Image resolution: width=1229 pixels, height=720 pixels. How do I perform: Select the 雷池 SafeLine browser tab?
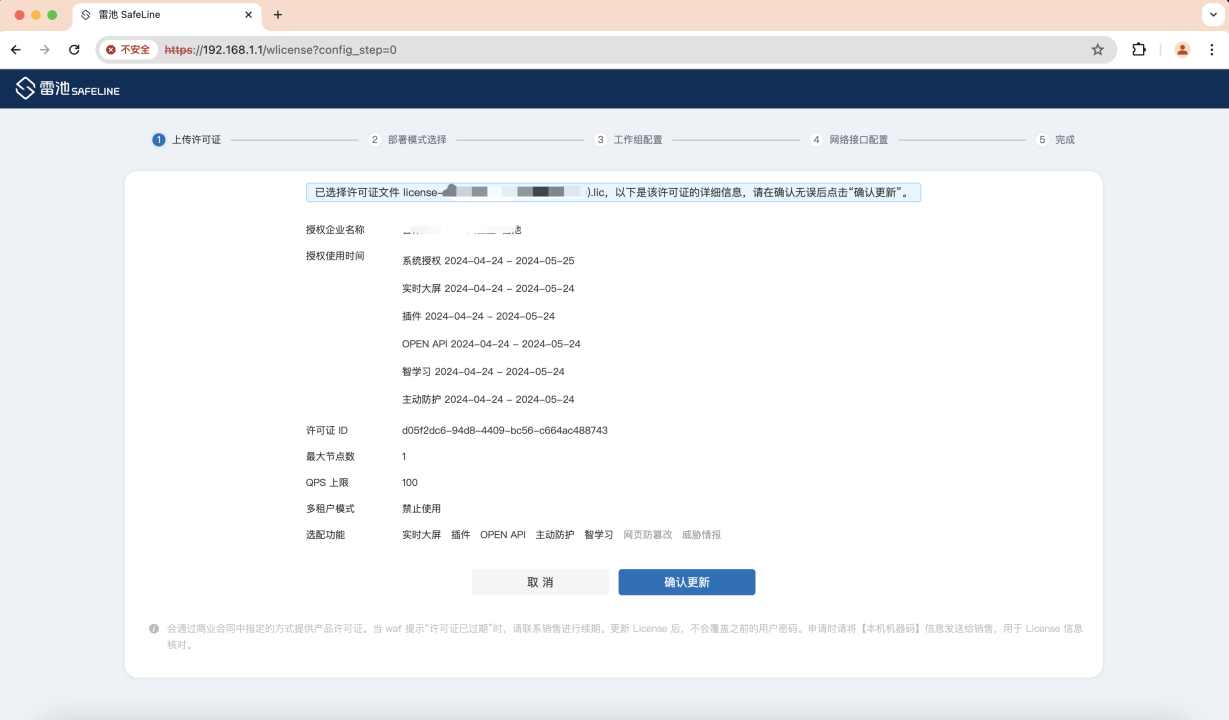(x=160, y=15)
